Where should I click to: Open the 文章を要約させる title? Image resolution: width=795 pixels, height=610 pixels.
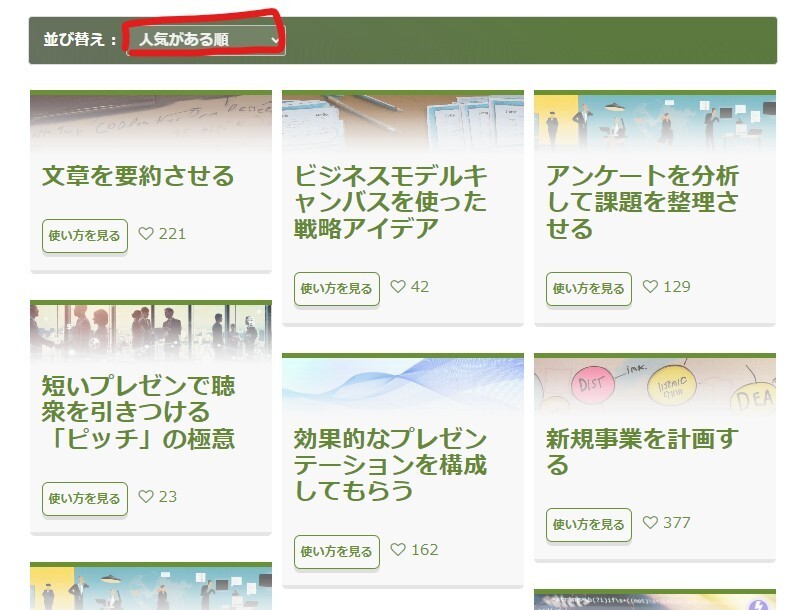[138, 175]
